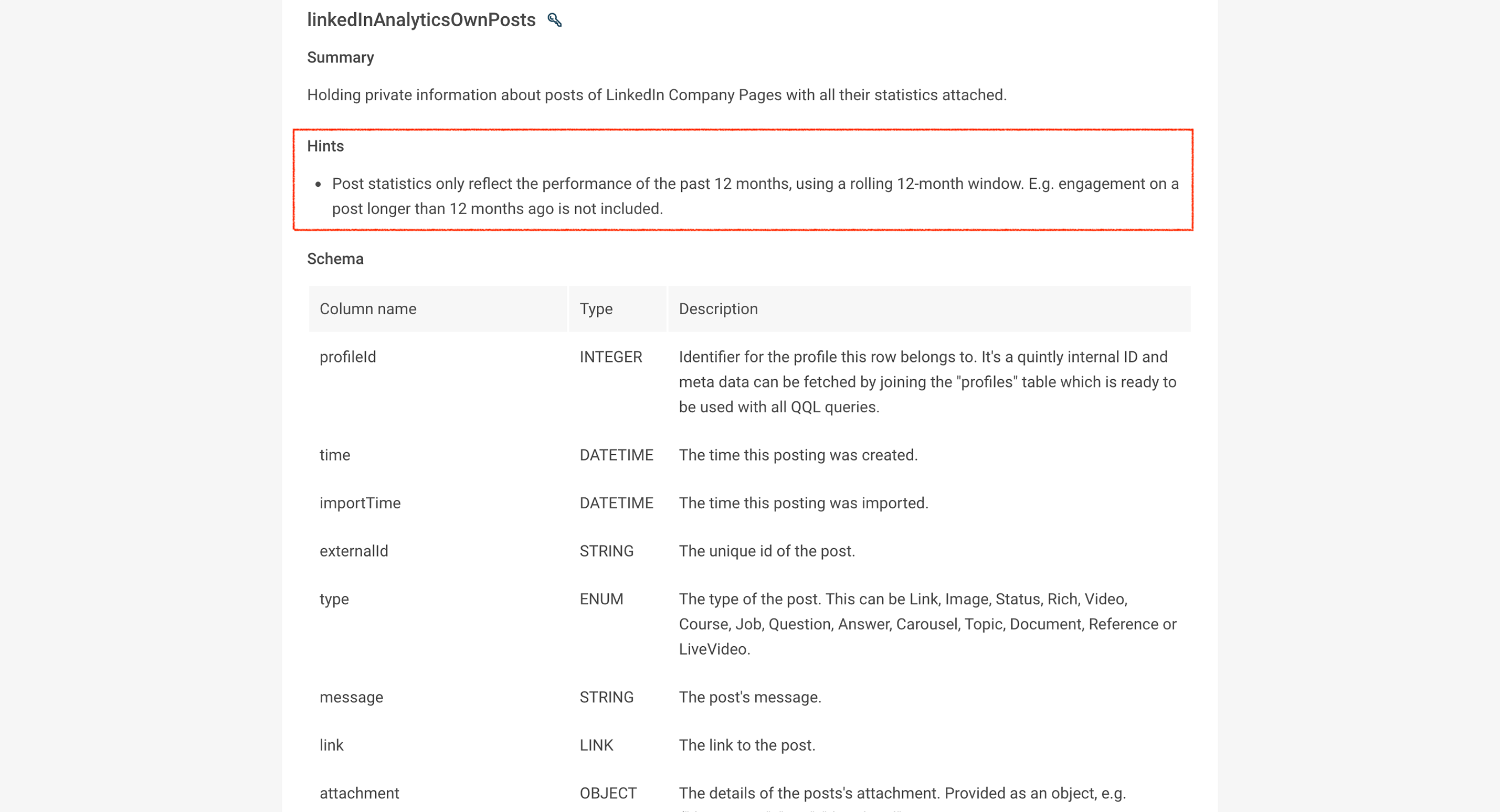
Task: Click the anchor link icon beside linkedInAnalyticsOwnPosts
Action: 554,20
